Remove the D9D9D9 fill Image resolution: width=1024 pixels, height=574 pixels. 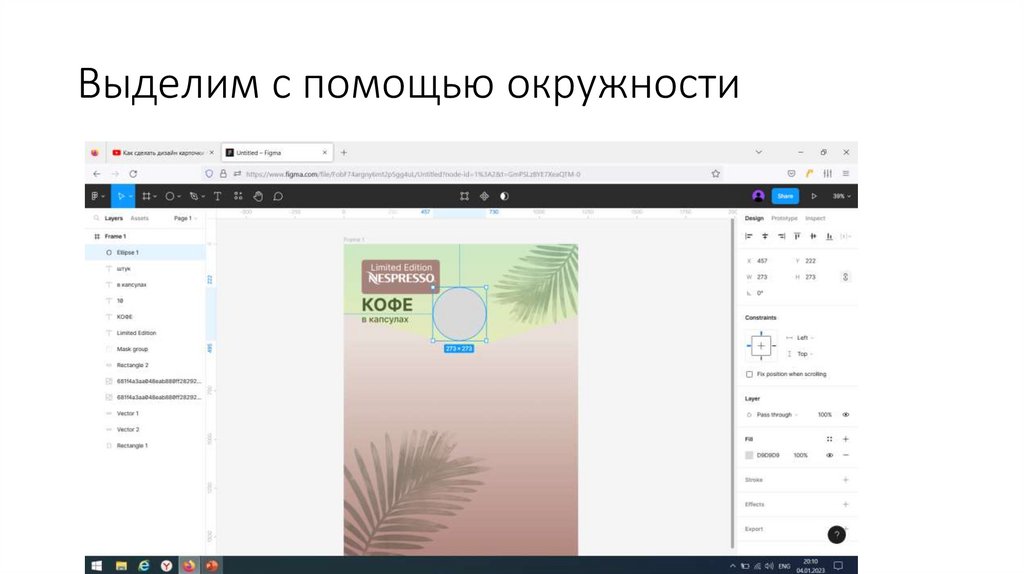[x=846, y=455]
